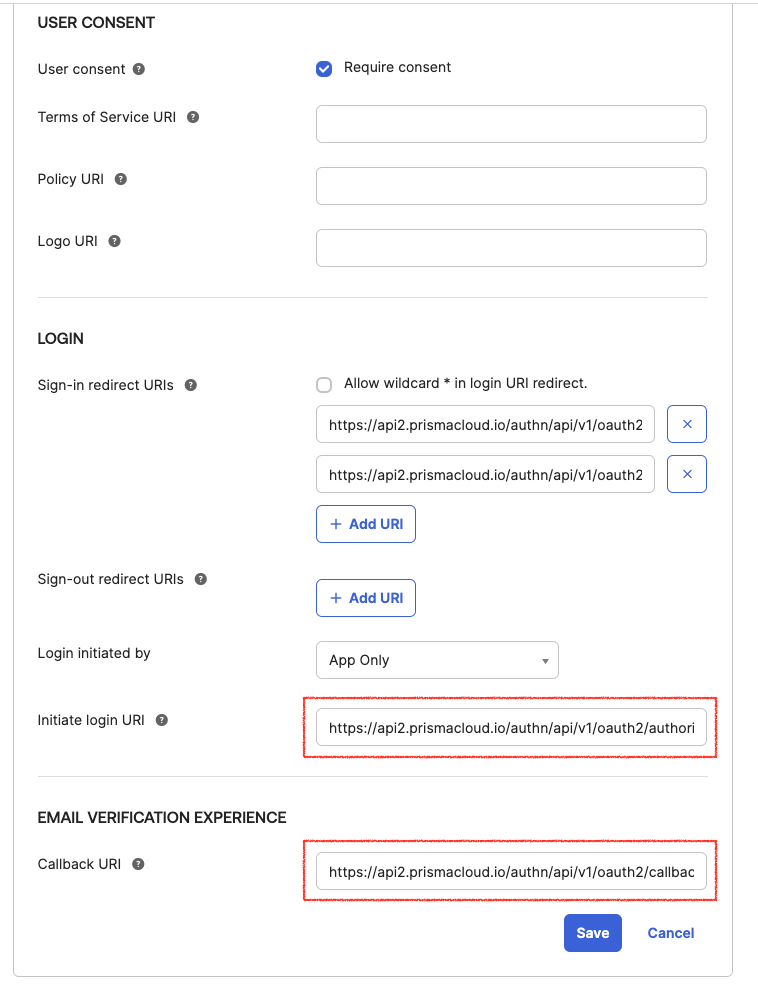The width and height of the screenshot is (758, 991).
Task: Click help icon beside Callback URI
Action: [139, 864]
